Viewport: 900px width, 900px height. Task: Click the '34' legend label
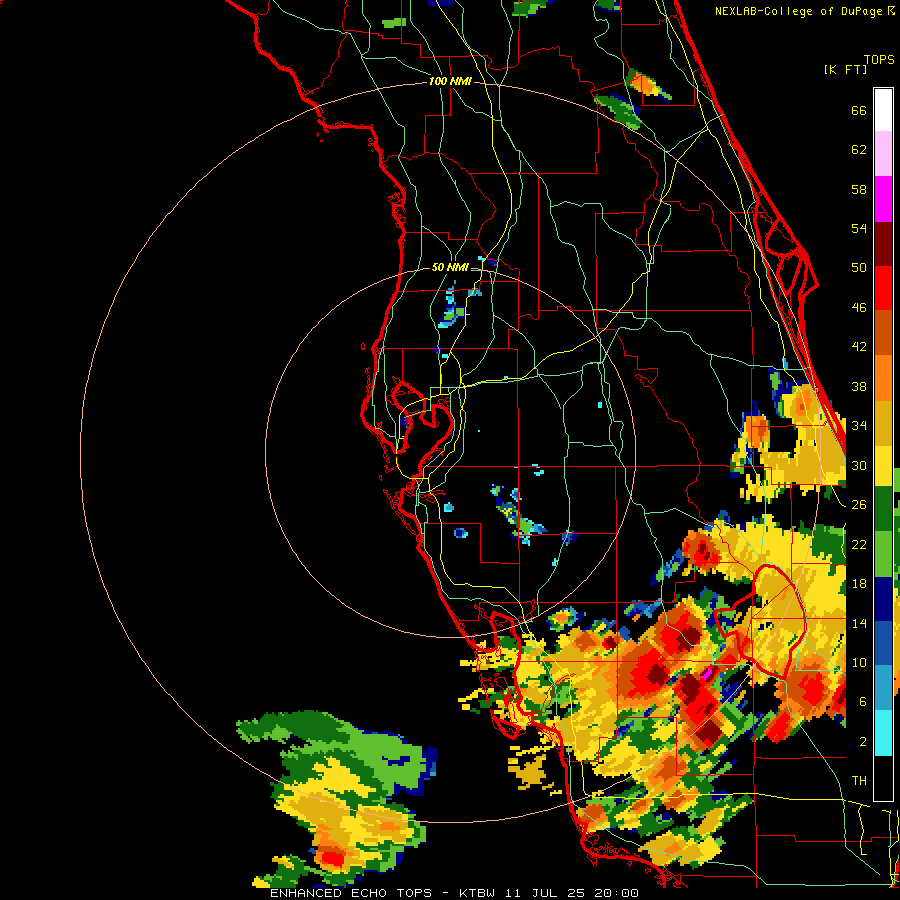point(859,426)
